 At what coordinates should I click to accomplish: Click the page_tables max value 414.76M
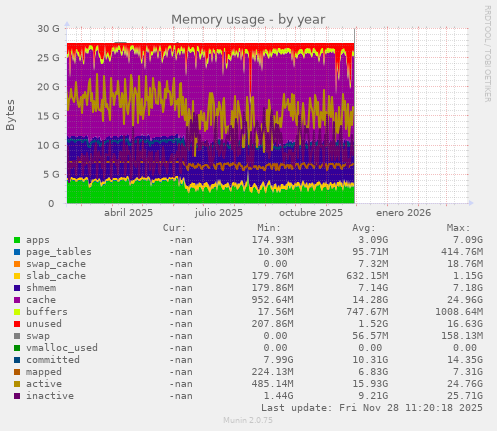[x=462, y=252]
